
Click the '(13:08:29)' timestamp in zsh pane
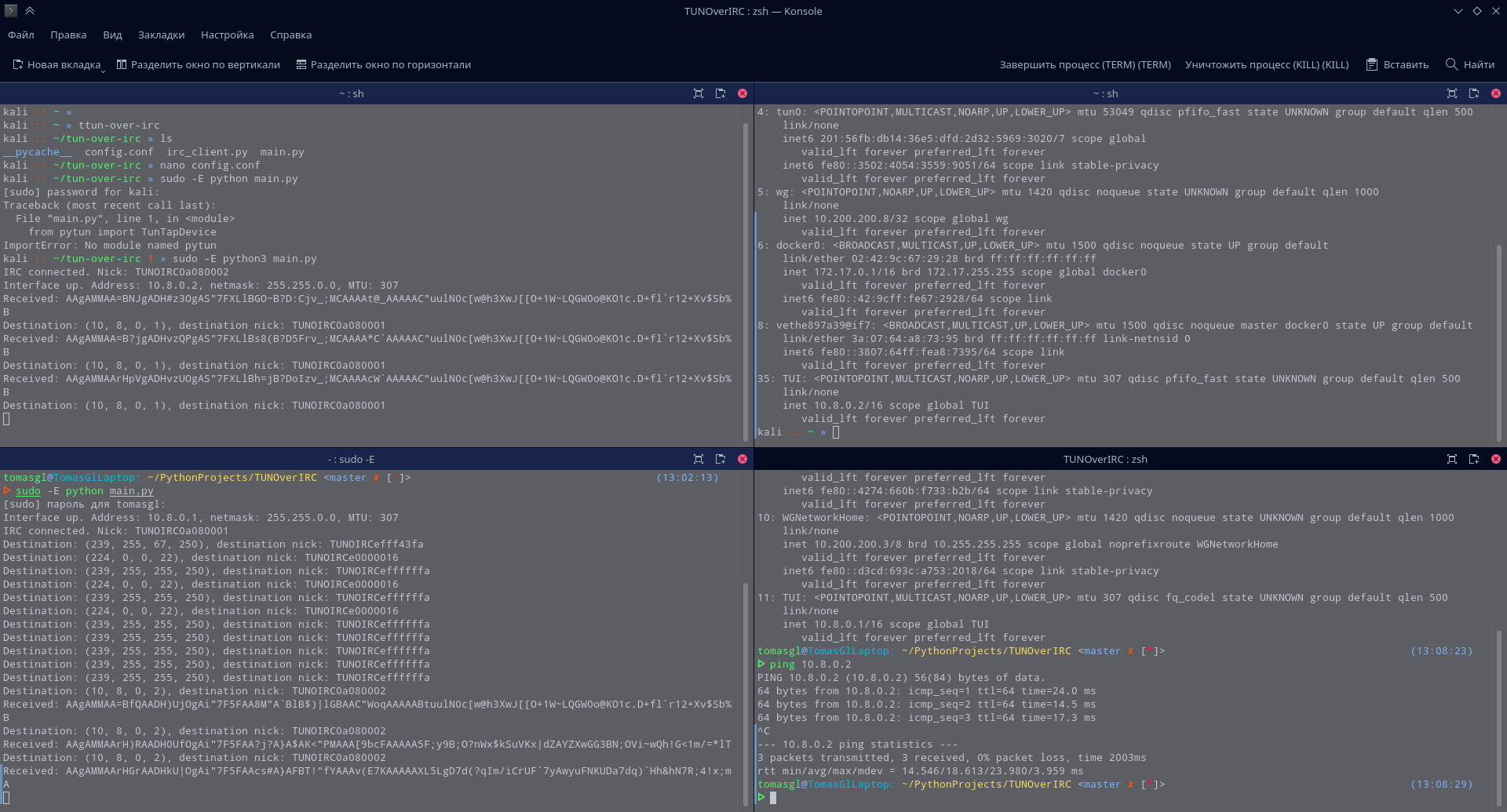[1441, 785]
